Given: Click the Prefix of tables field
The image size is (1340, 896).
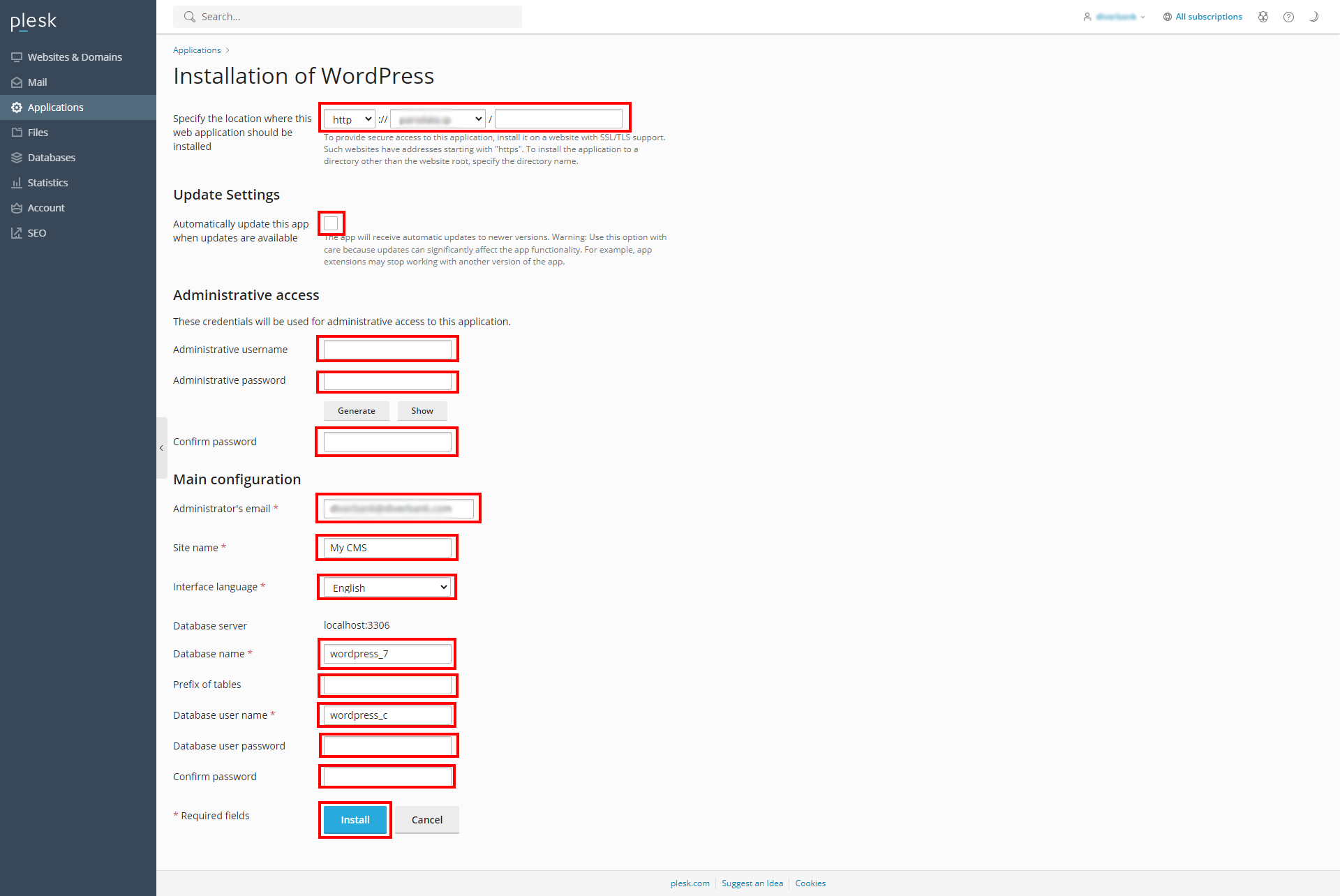Looking at the screenshot, I should pos(387,685).
